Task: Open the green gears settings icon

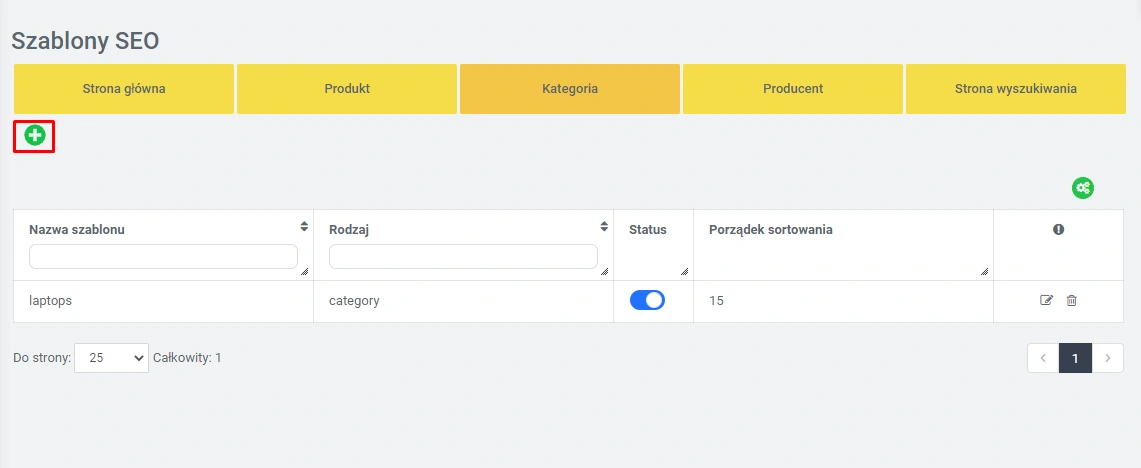Action: click(x=1083, y=187)
